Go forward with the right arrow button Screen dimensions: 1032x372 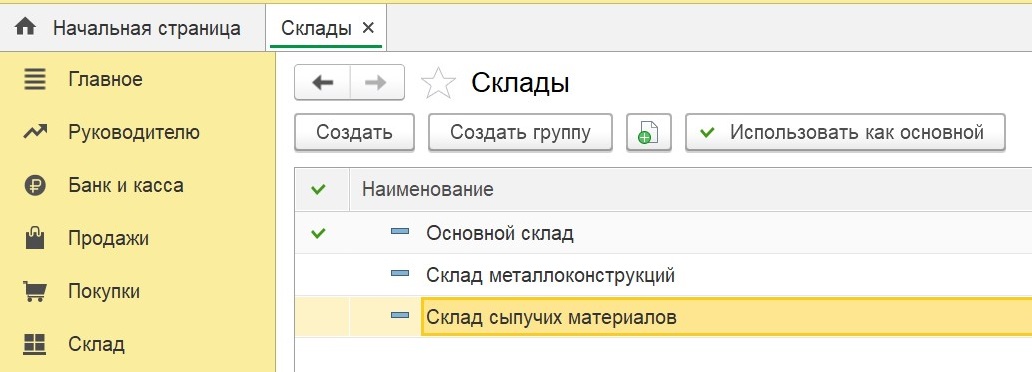tap(377, 83)
